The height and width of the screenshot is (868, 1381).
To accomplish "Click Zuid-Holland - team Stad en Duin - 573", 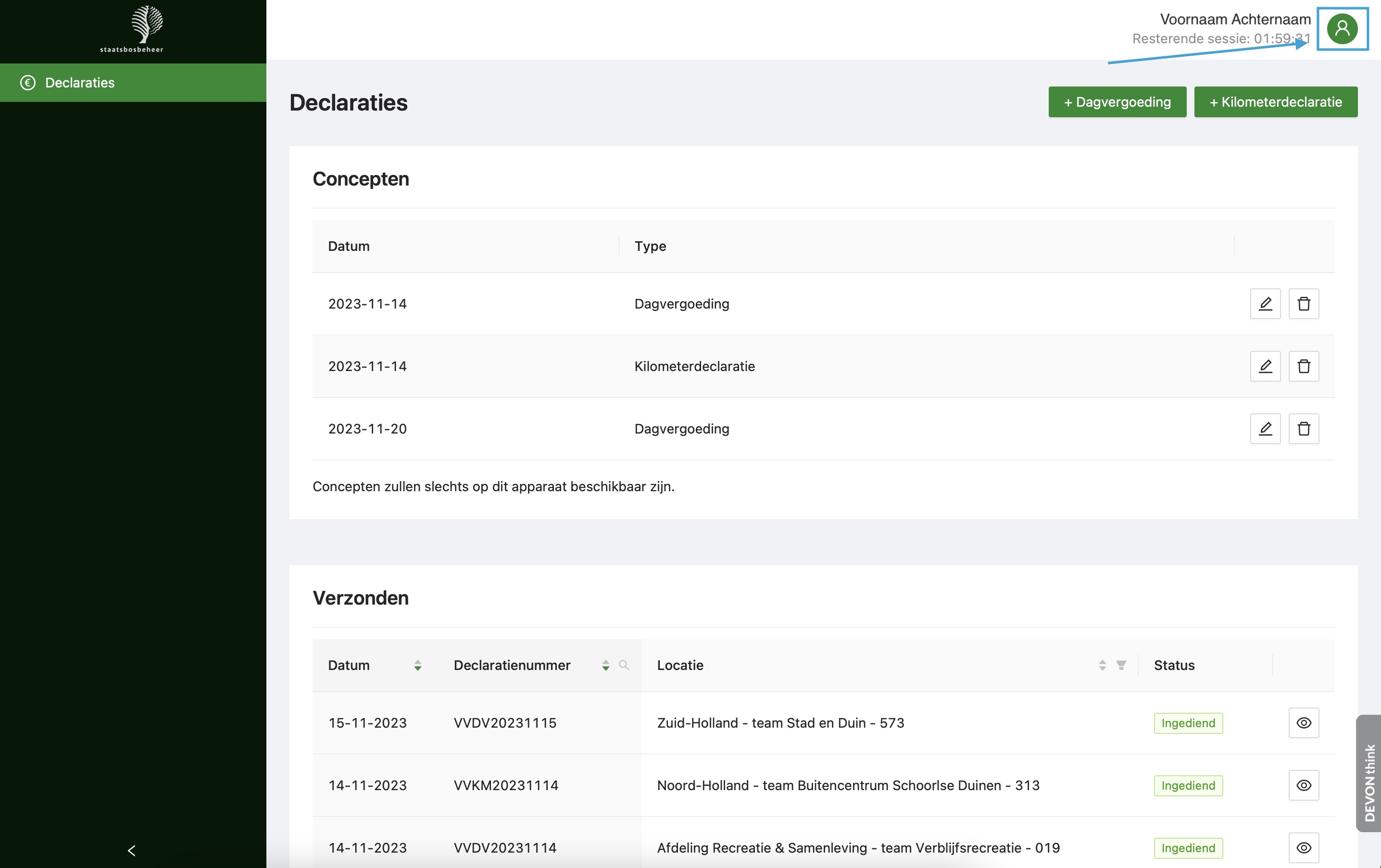I will click(780, 723).
